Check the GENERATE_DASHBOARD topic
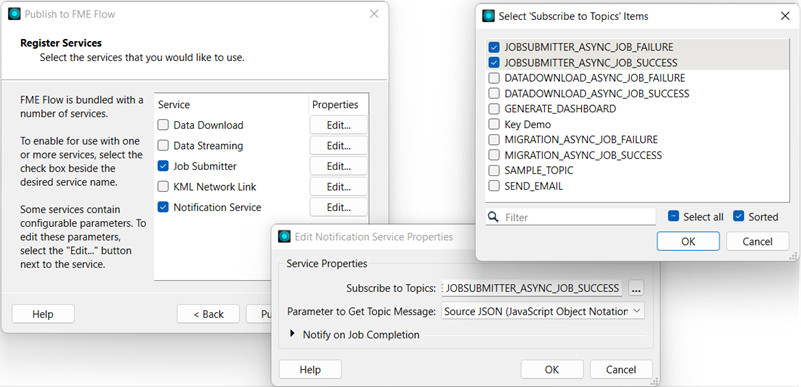The width and height of the screenshot is (801, 387). pos(493,109)
